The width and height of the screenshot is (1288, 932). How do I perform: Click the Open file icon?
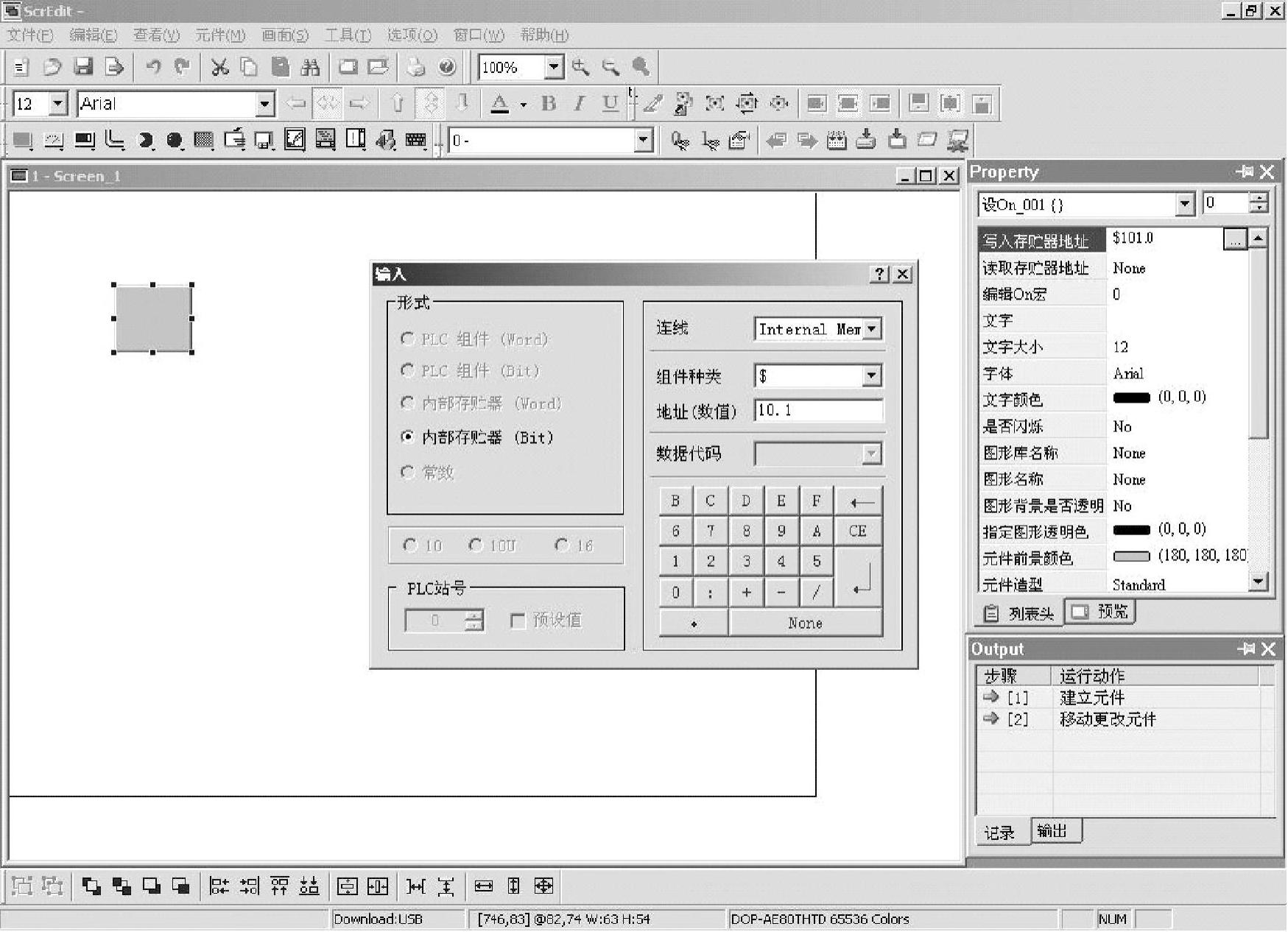(52, 67)
